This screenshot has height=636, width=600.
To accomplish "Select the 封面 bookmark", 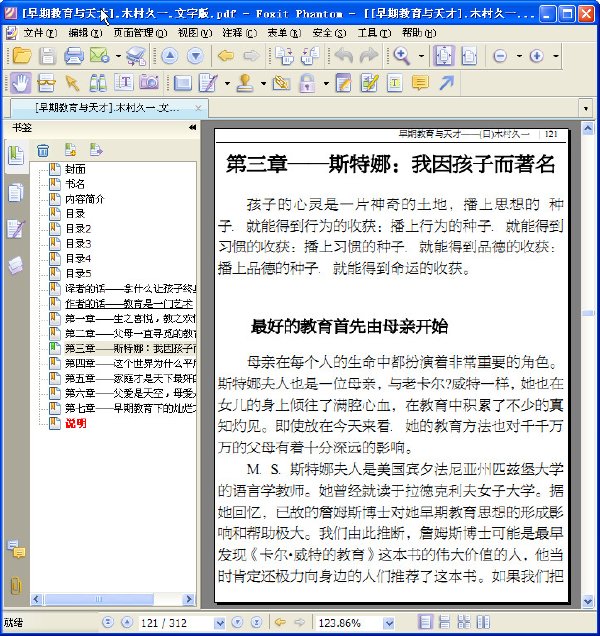I will [75, 169].
